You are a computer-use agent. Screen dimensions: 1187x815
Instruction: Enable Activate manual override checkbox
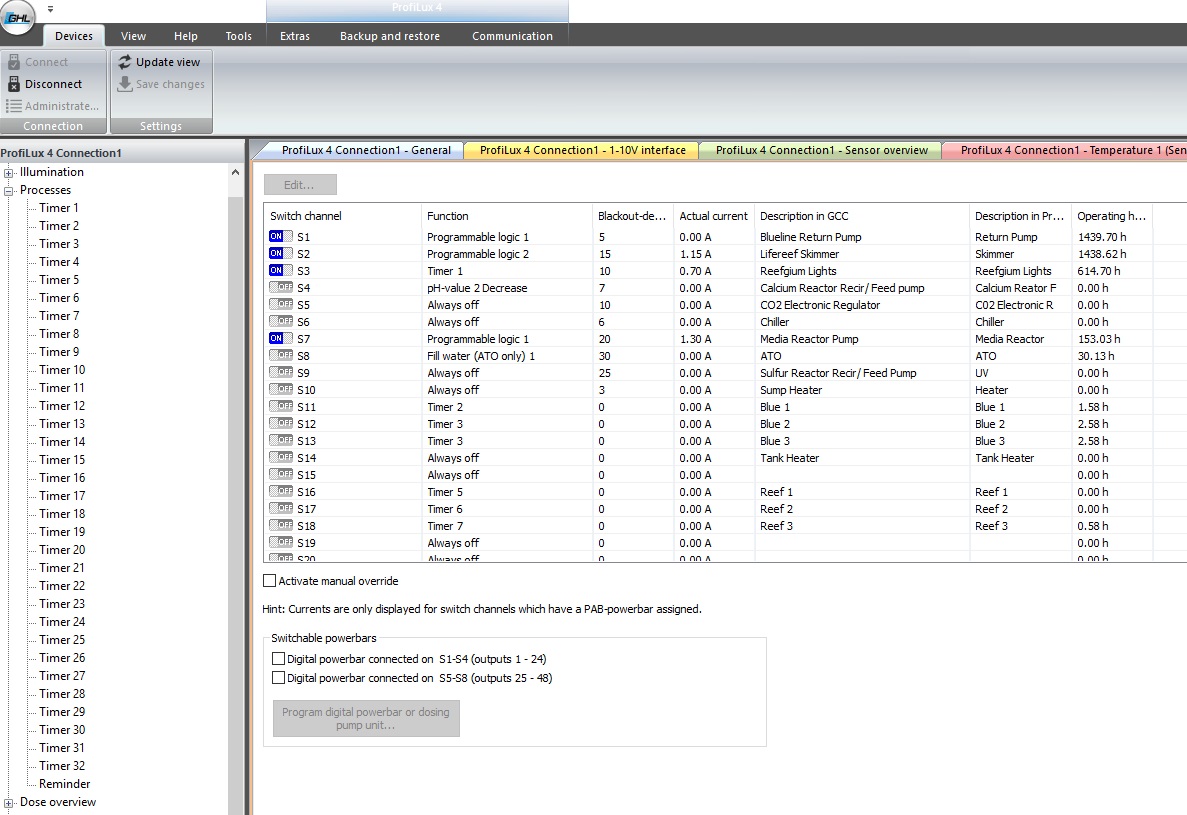269,580
